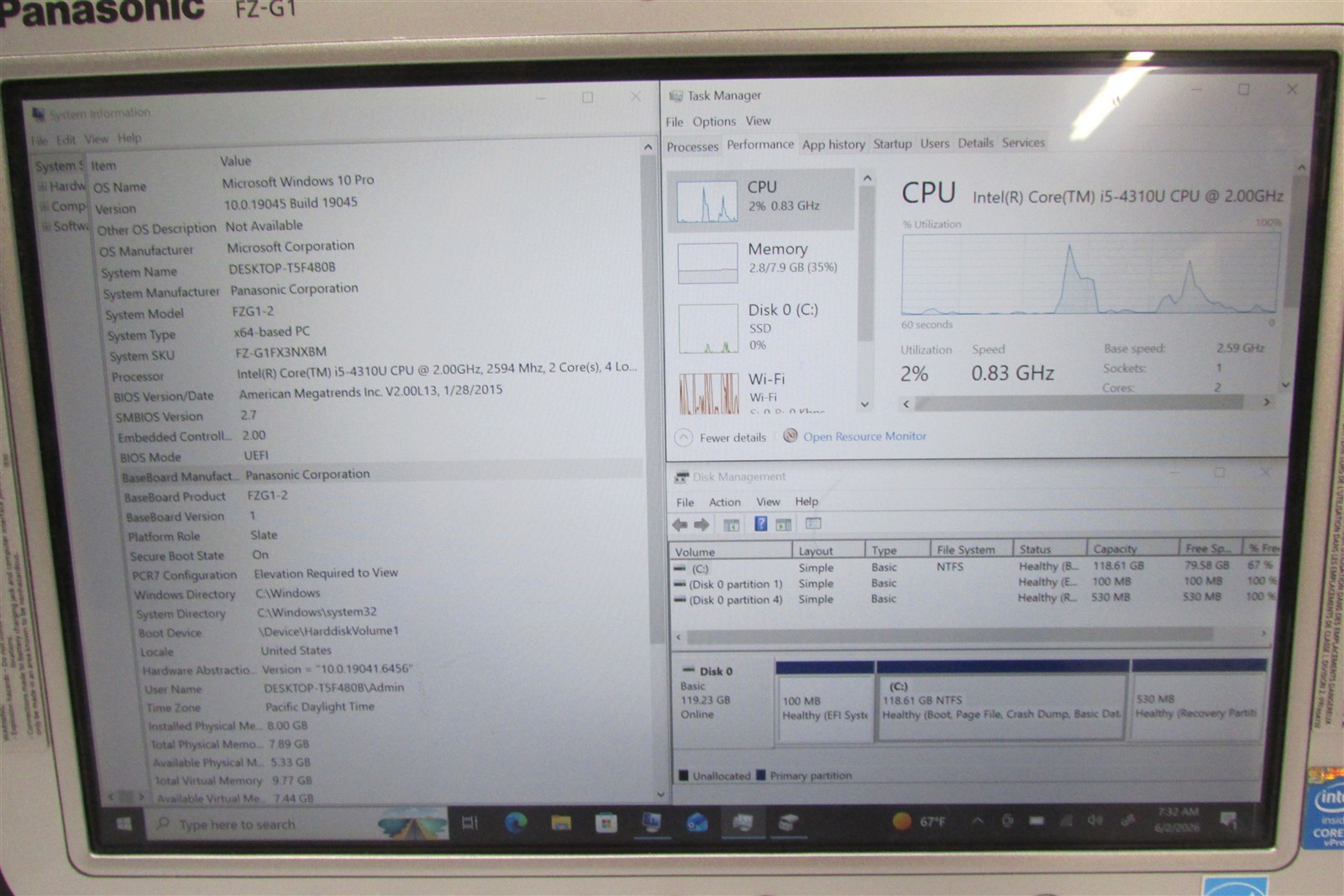Open Action Center notifications icon
Screen dimensions: 1344x896
1228,819
